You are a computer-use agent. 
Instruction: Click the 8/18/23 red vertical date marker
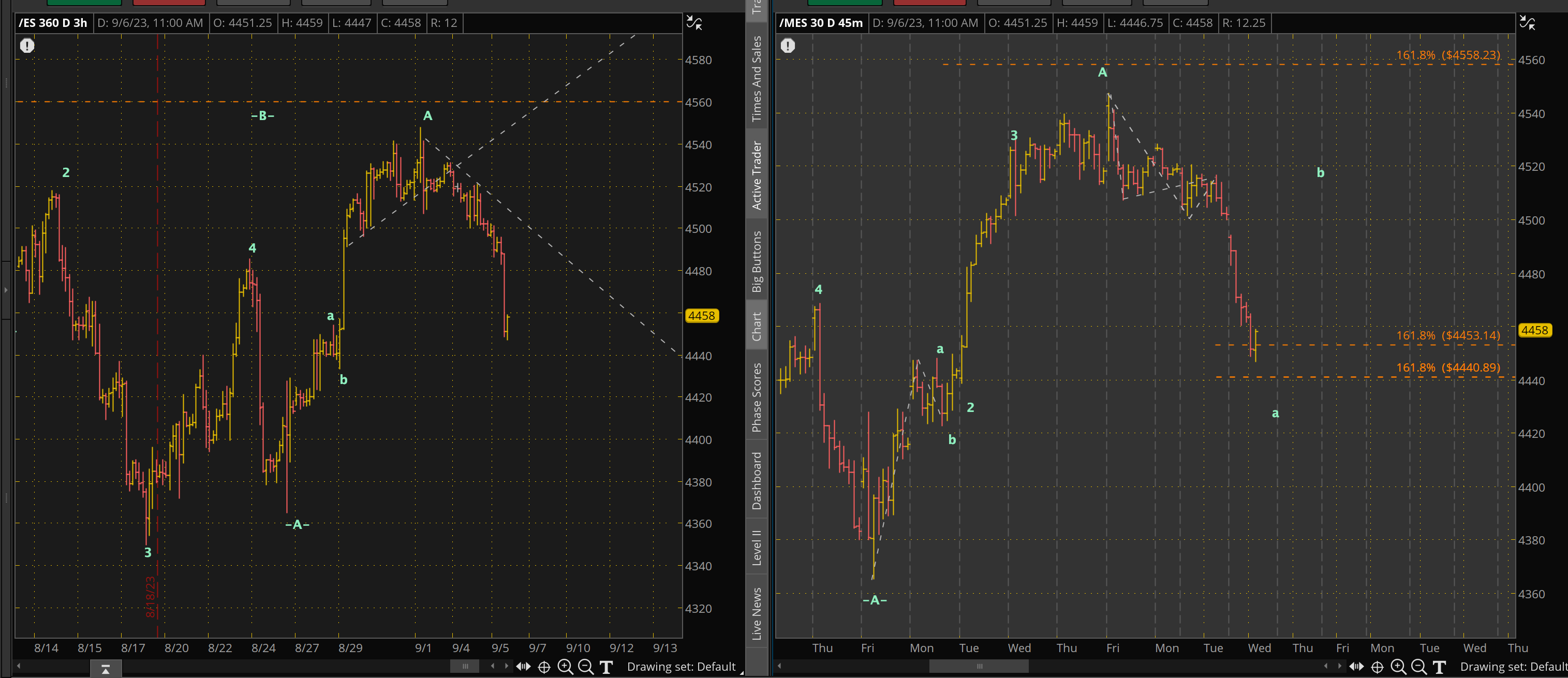[151, 596]
